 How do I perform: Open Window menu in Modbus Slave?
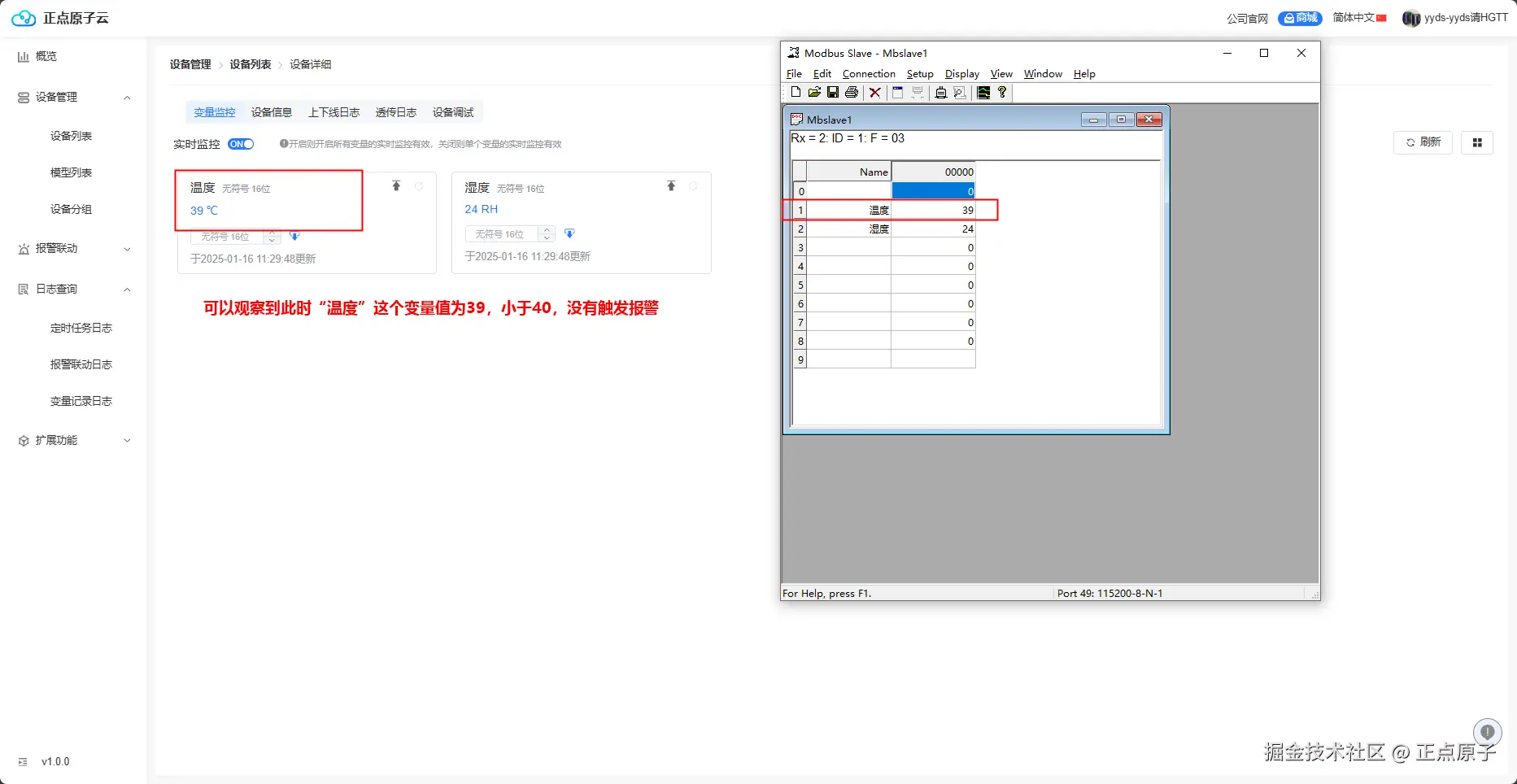[x=1043, y=74]
